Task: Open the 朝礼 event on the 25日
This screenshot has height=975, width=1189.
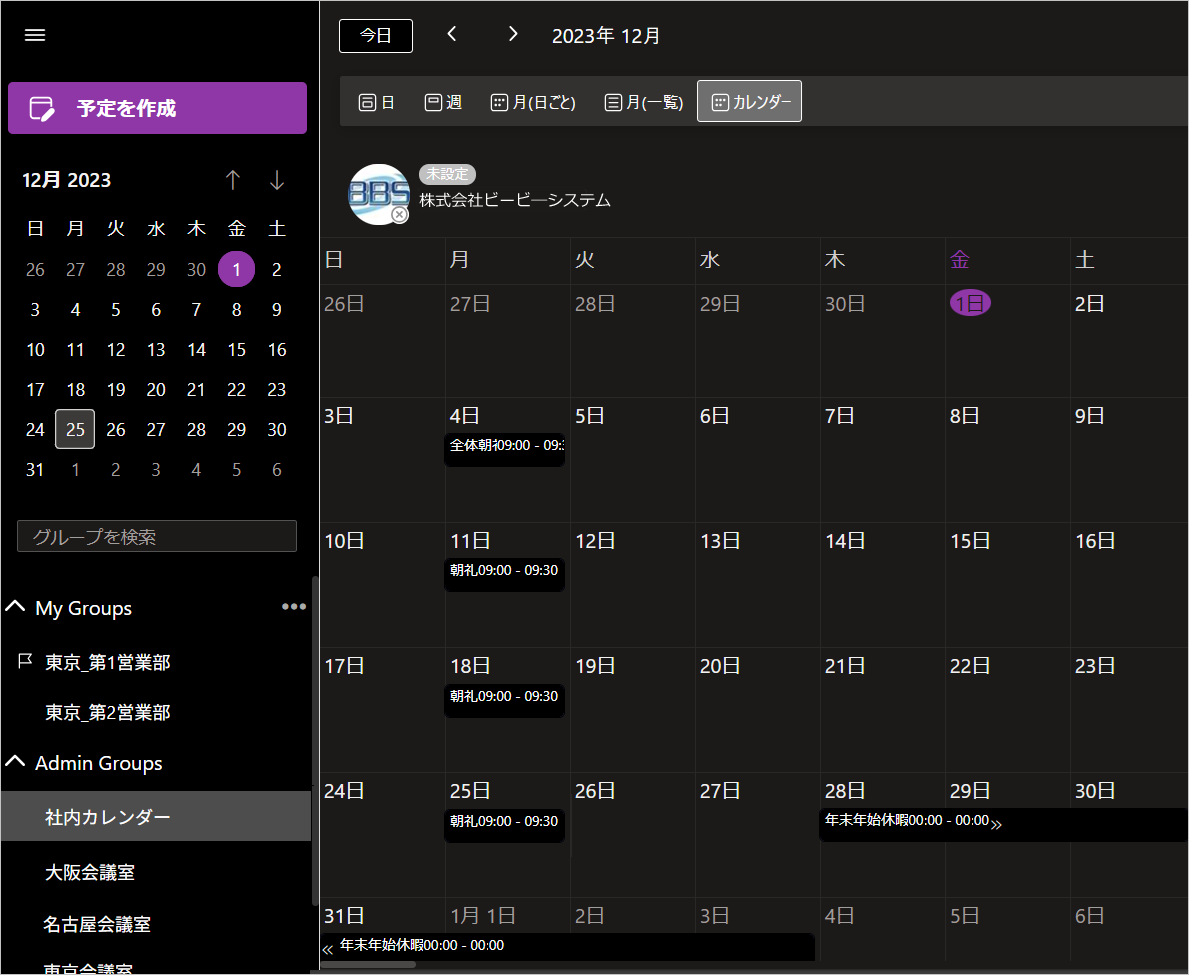Action: coord(505,825)
